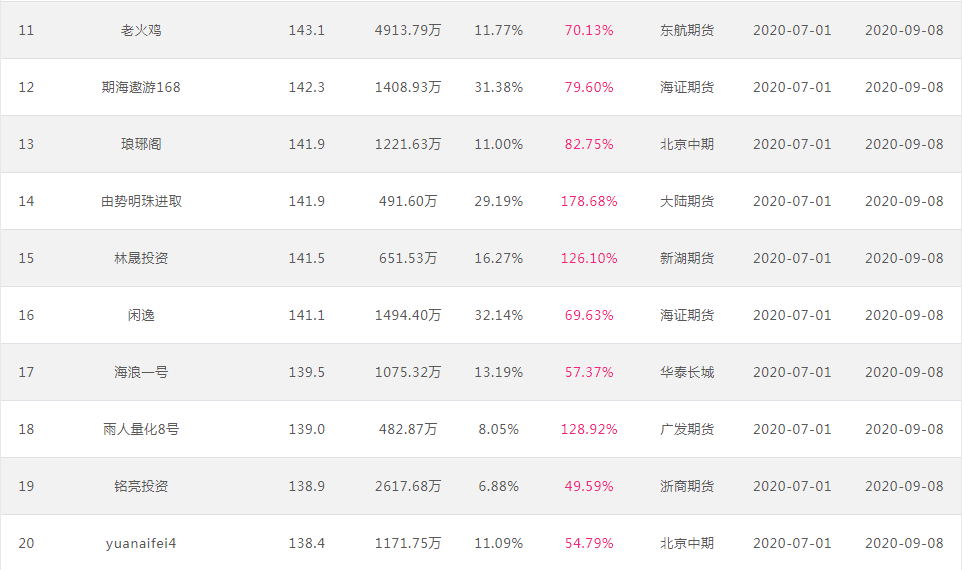Select the 闲逸 account name

pos(140,315)
